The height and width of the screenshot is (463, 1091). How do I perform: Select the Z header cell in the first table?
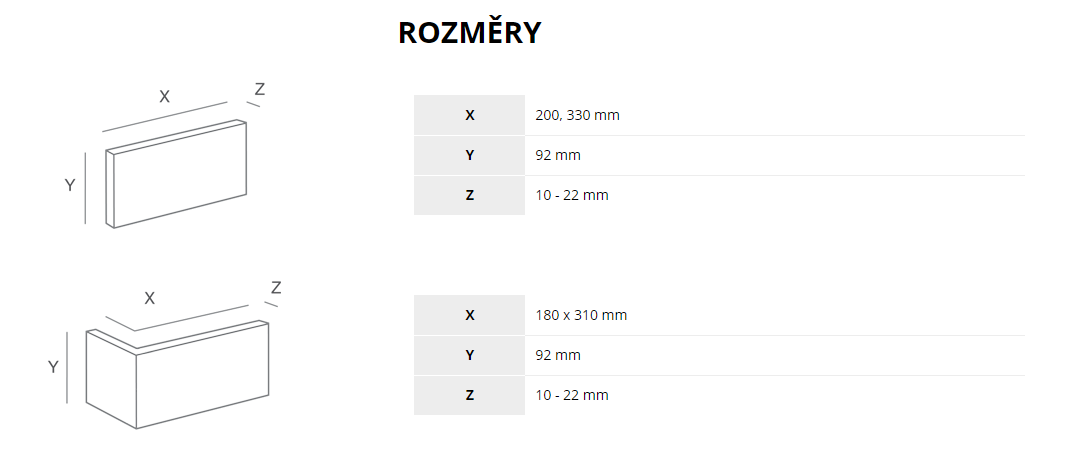pyautogui.click(x=470, y=195)
